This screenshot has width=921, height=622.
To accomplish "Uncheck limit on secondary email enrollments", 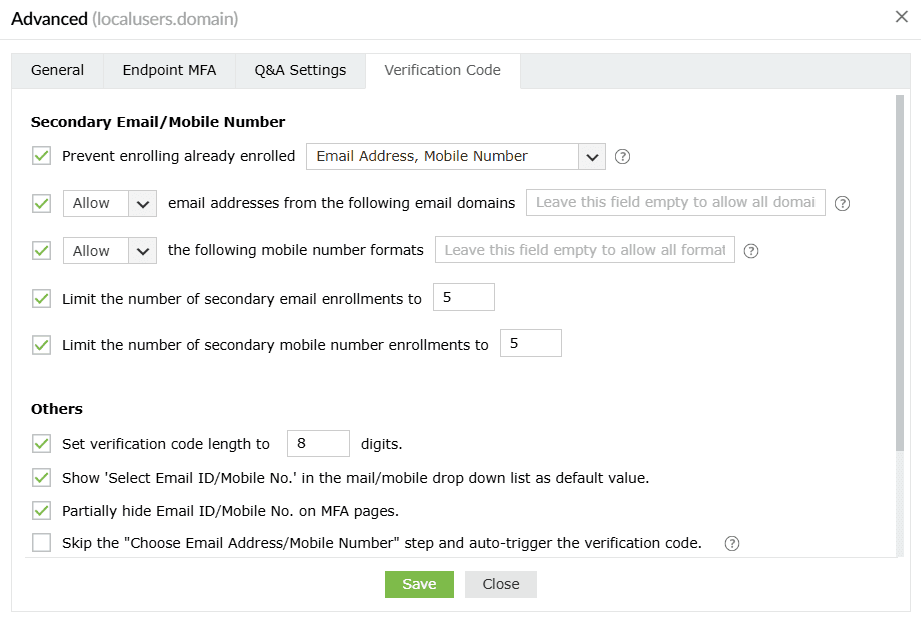I will 41,297.
